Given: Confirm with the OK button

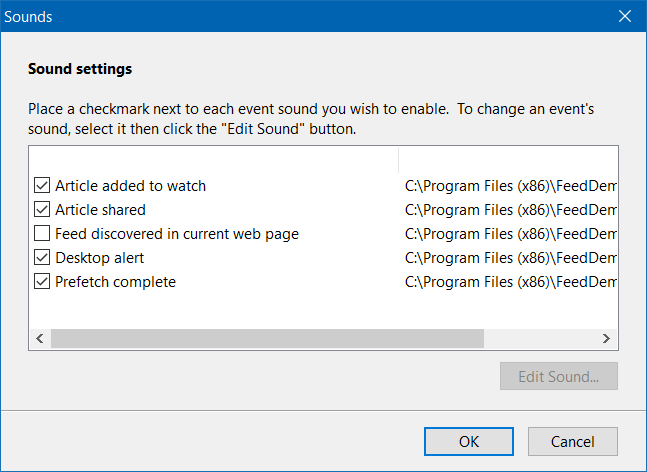Looking at the screenshot, I should 469,441.
